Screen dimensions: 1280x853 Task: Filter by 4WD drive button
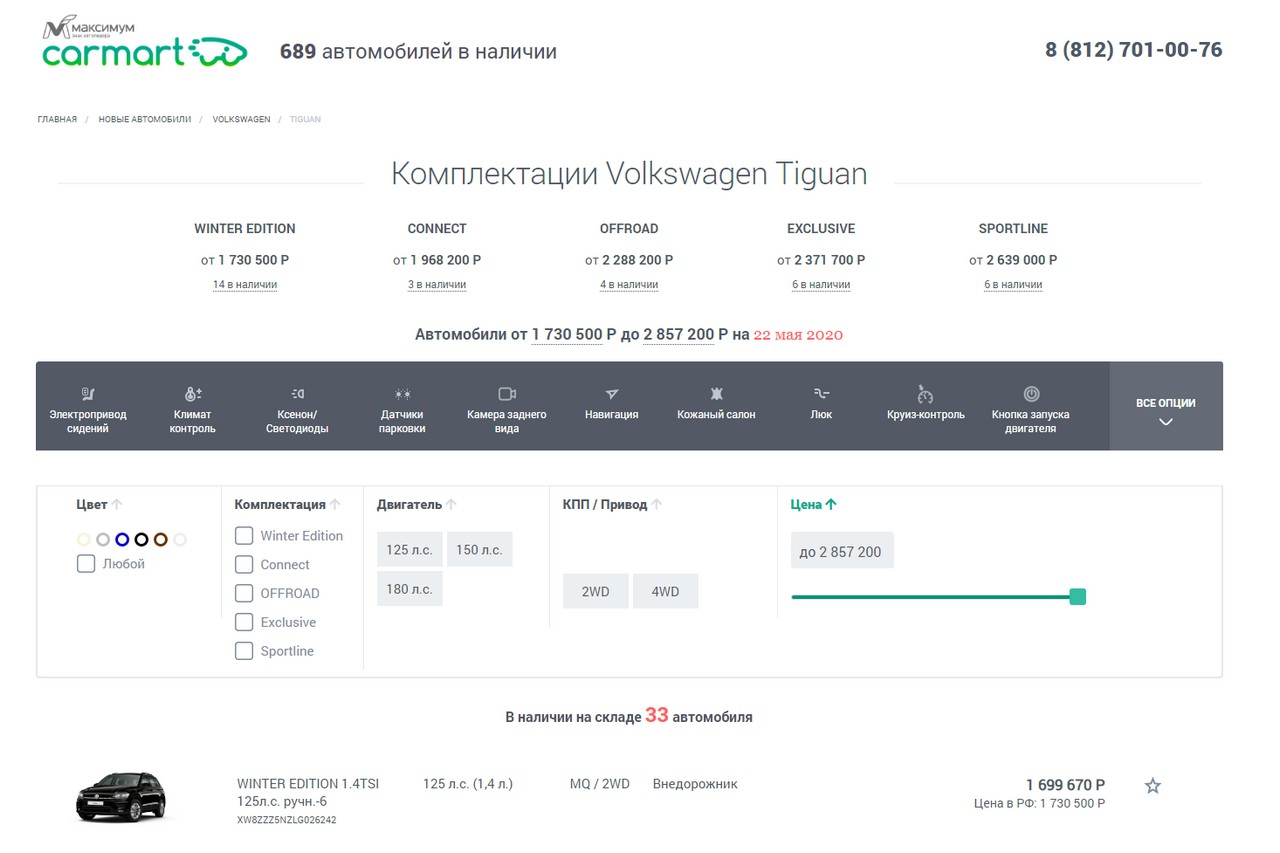(x=665, y=591)
